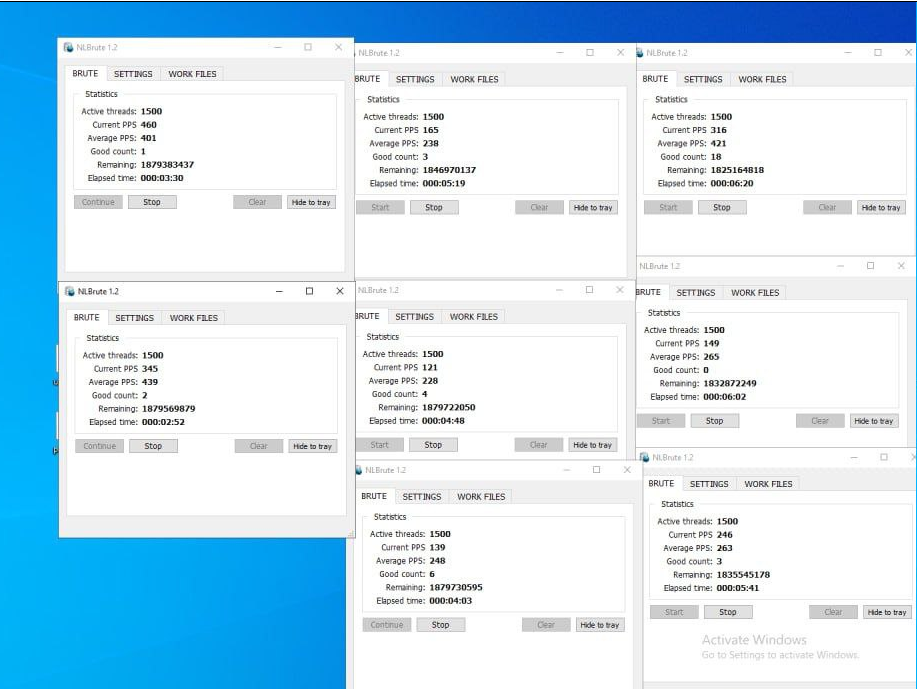Click Stop in the 000:03:30 window
The width and height of the screenshot is (917, 689).
152,202
